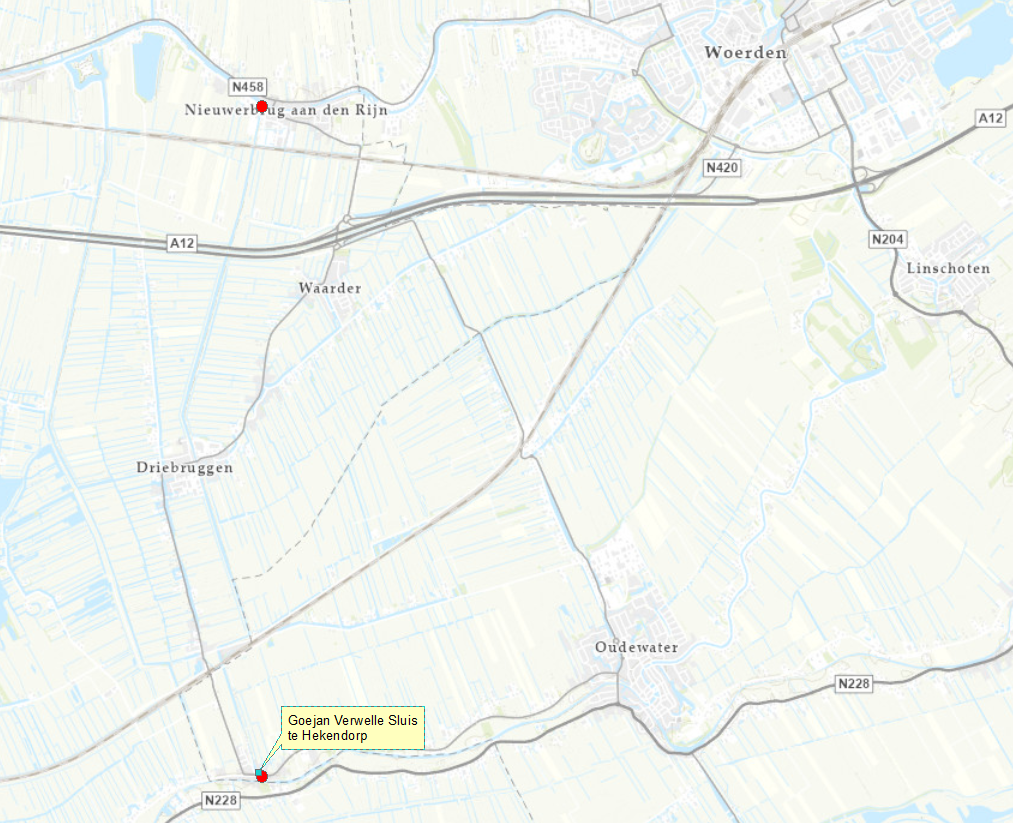Click the N228 shield east of Oudewater

coord(853,683)
